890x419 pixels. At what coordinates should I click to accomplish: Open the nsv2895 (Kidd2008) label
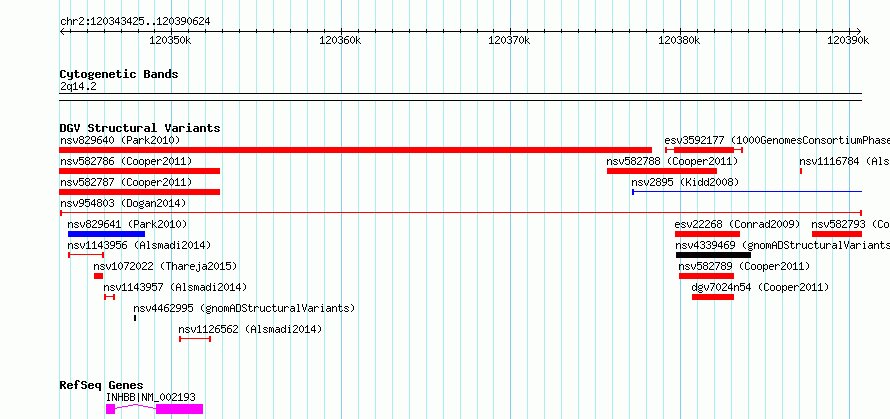685,182
